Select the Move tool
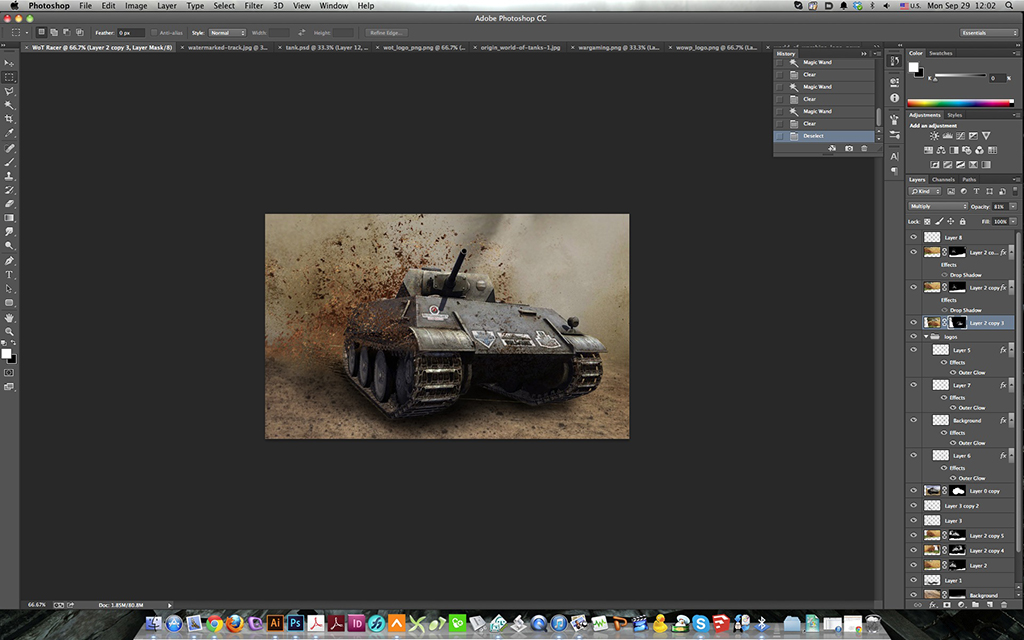 tap(9, 63)
